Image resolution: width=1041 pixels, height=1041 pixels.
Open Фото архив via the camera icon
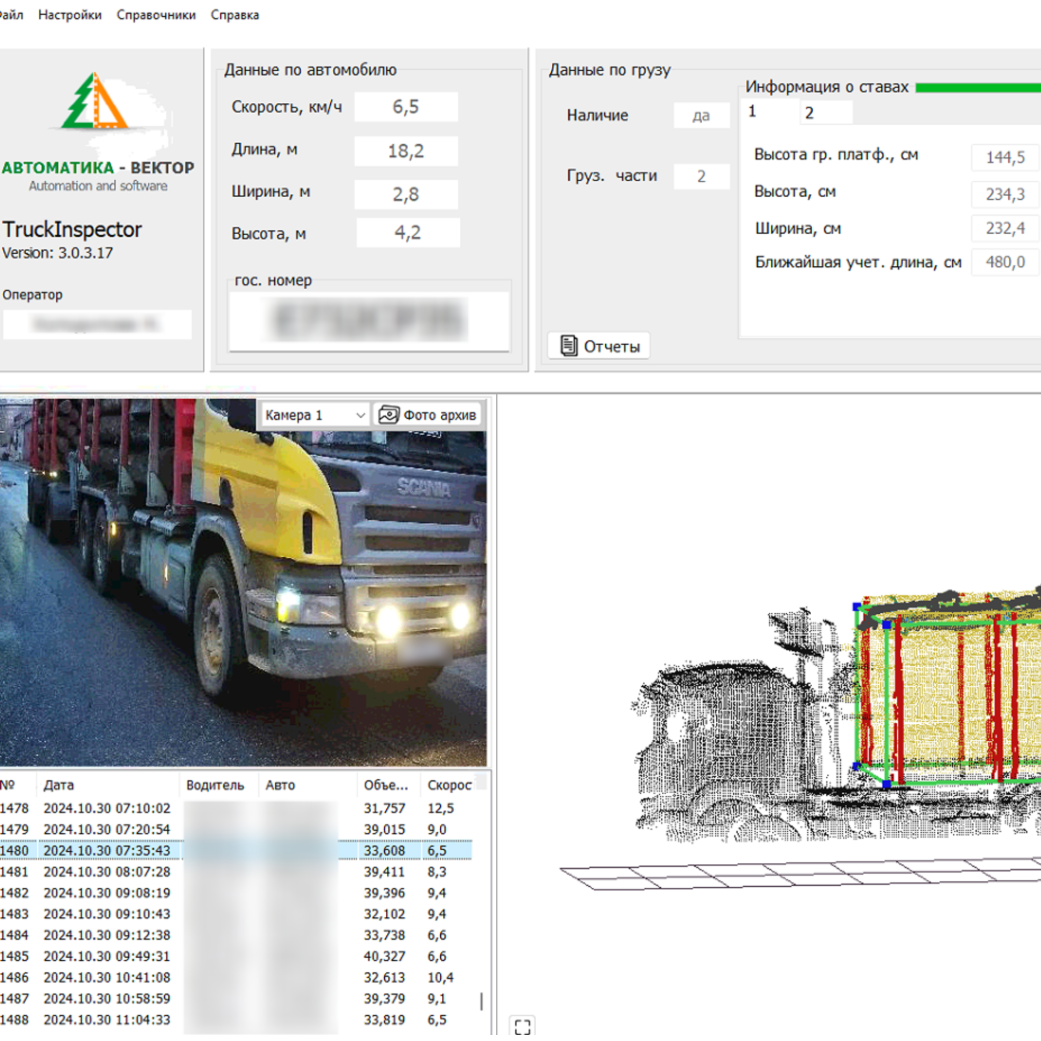coord(389,415)
